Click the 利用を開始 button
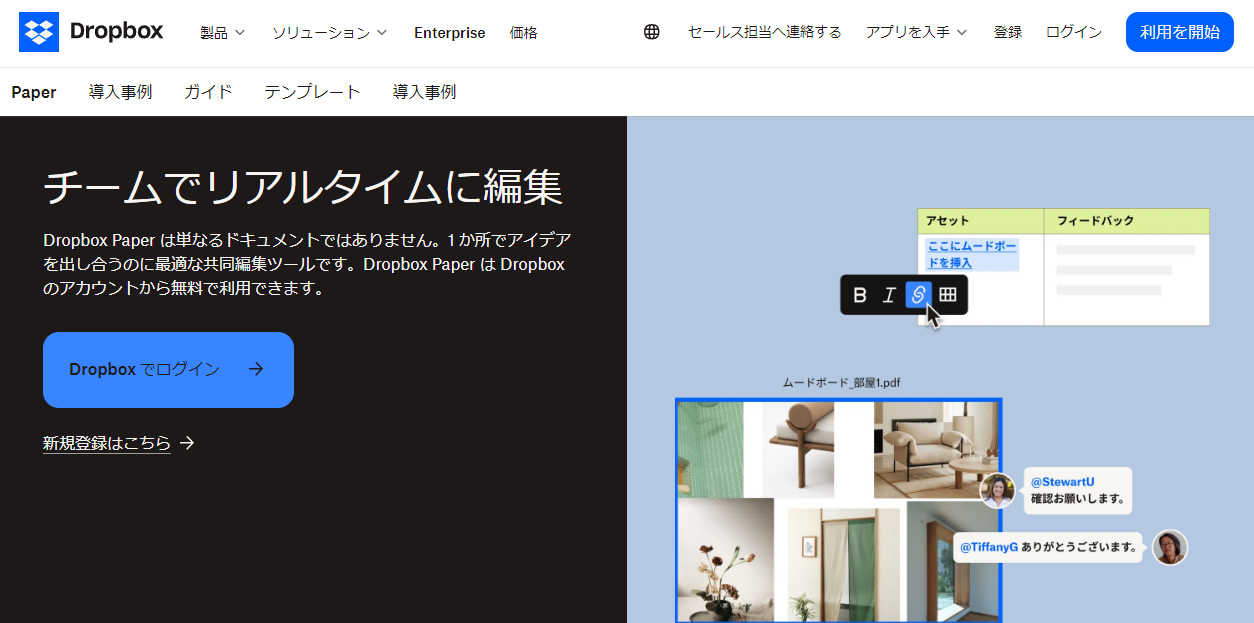The height and width of the screenshot is (623, 1254). [1180, 32]
